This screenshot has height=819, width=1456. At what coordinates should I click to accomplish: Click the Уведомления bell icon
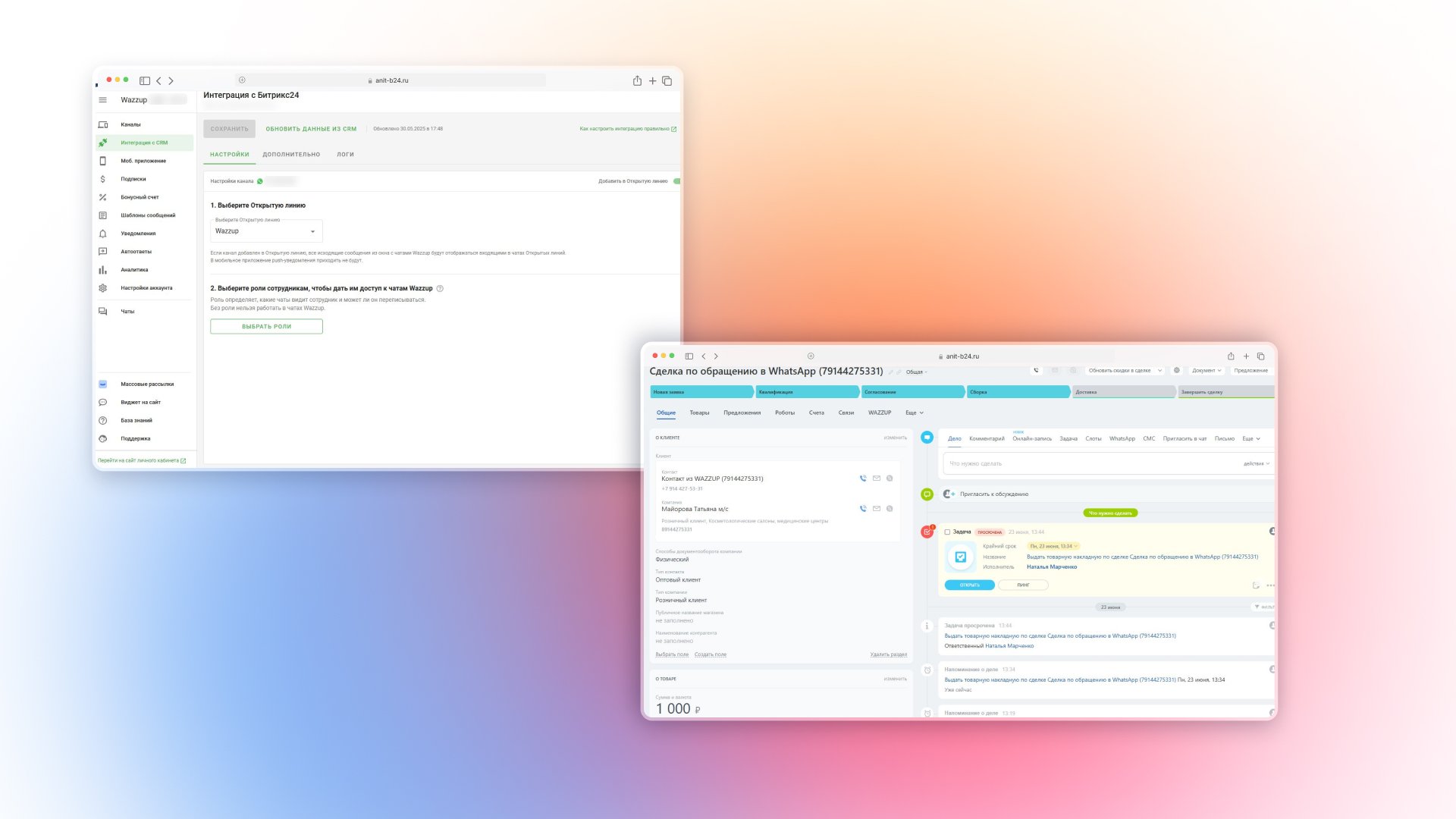[x=103, y=234]
